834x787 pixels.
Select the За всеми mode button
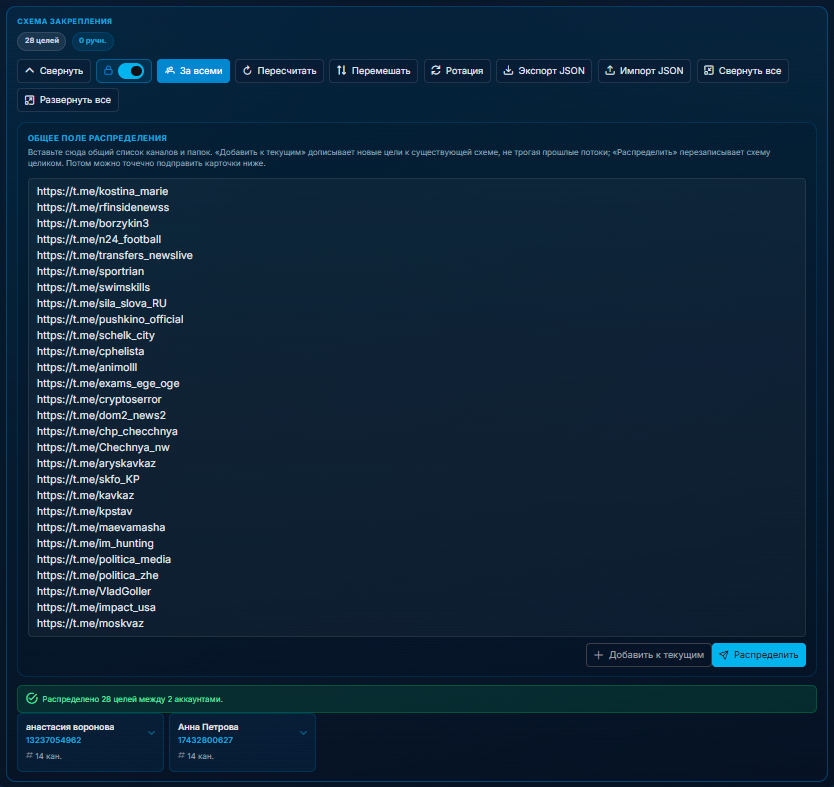[x=193, y=71]
